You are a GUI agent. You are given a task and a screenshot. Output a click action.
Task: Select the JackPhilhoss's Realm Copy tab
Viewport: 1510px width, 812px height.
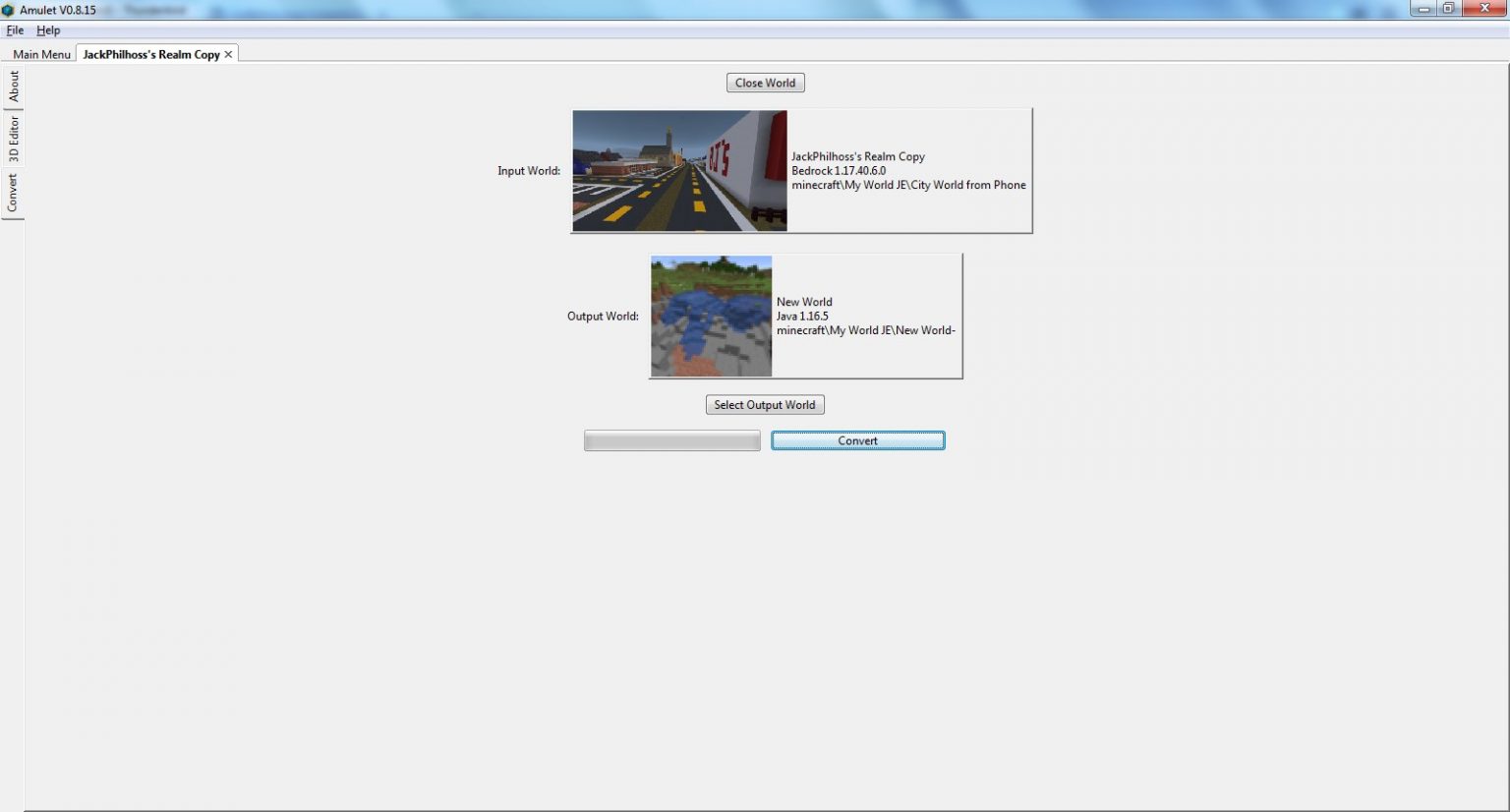pyautogui.click(x=150, y=54)
